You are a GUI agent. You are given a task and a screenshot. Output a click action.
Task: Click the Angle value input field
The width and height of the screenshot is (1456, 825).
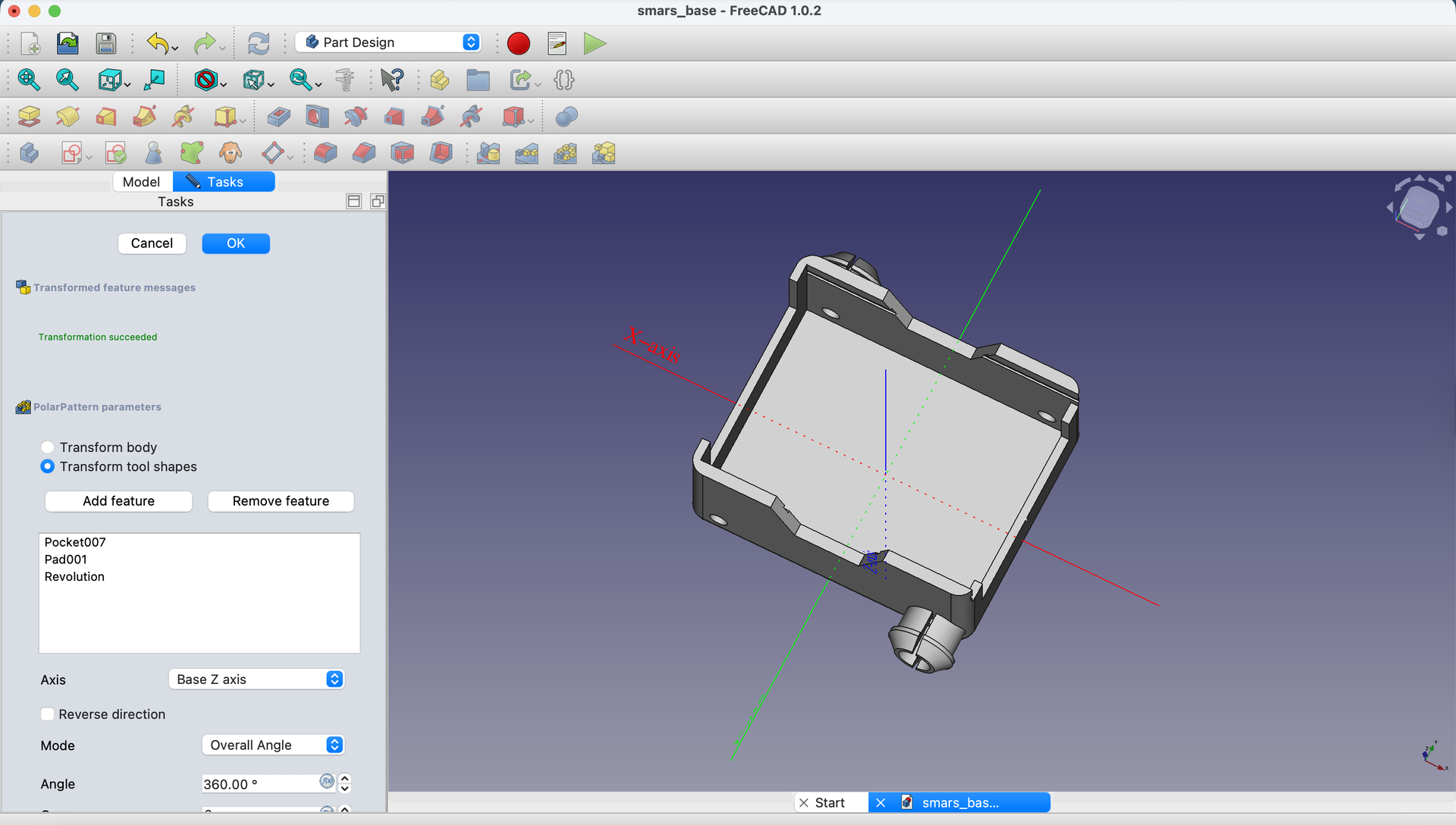coord(261,784)
